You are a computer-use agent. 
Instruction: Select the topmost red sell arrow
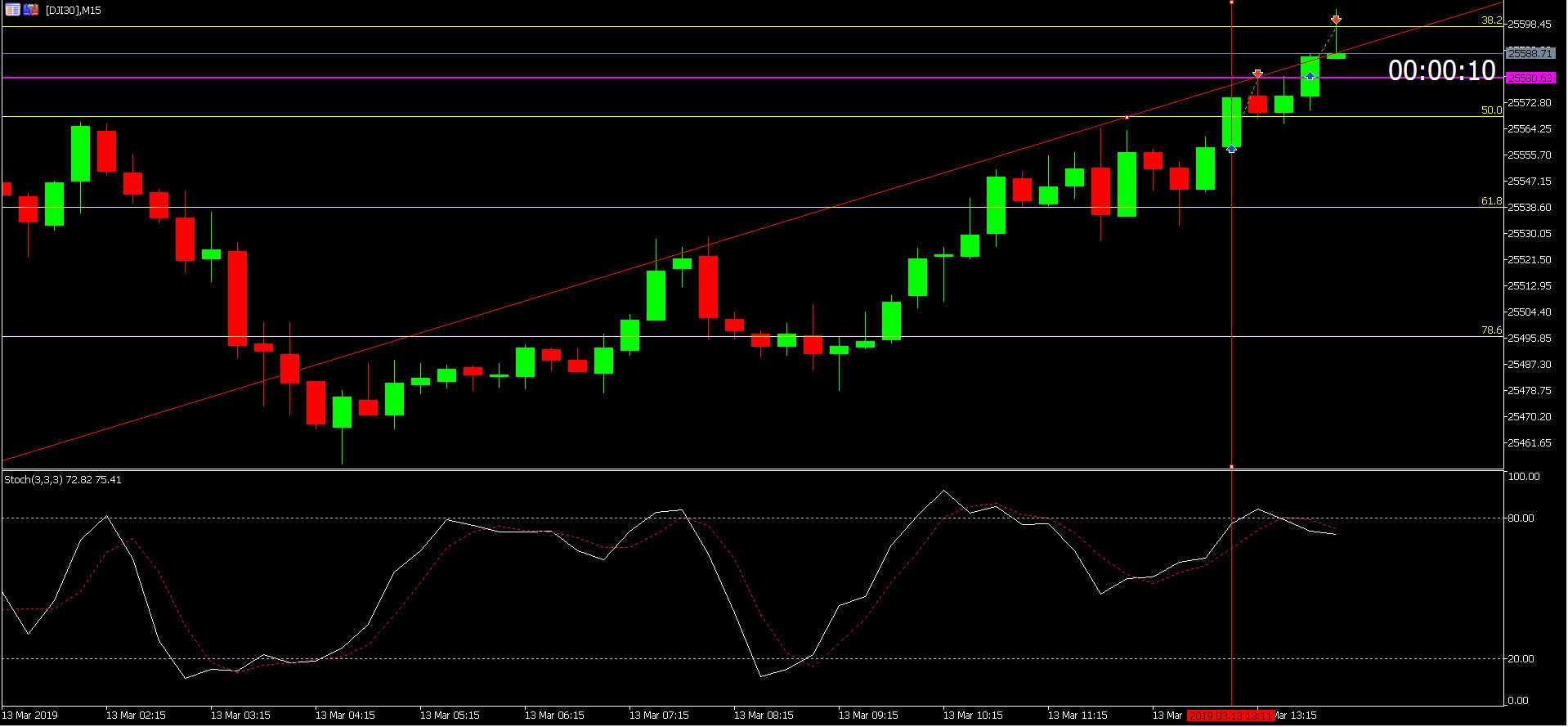pyautogui.click(x=1336, y=19)
